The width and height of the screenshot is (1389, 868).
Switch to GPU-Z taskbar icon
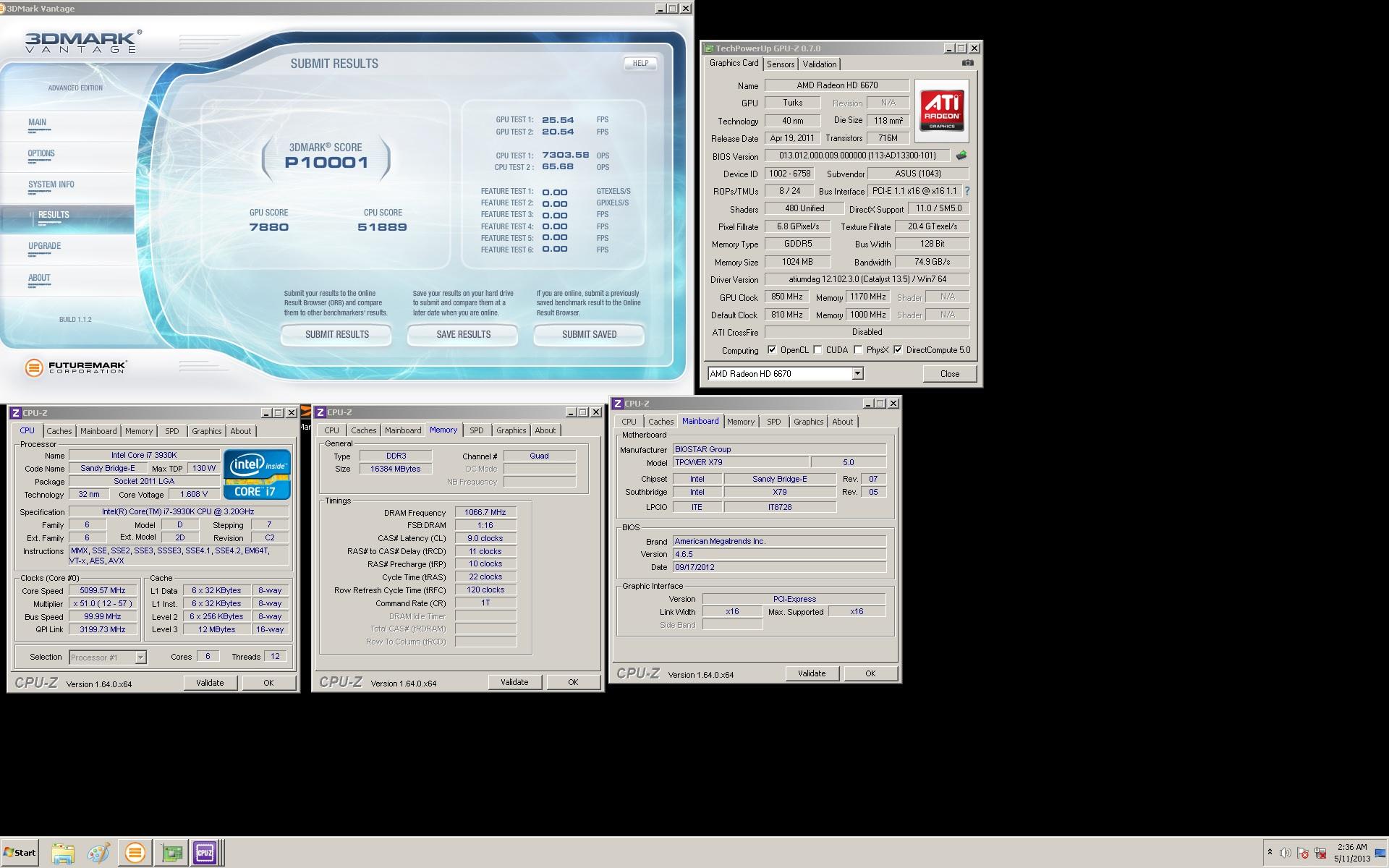click(172, 853)
